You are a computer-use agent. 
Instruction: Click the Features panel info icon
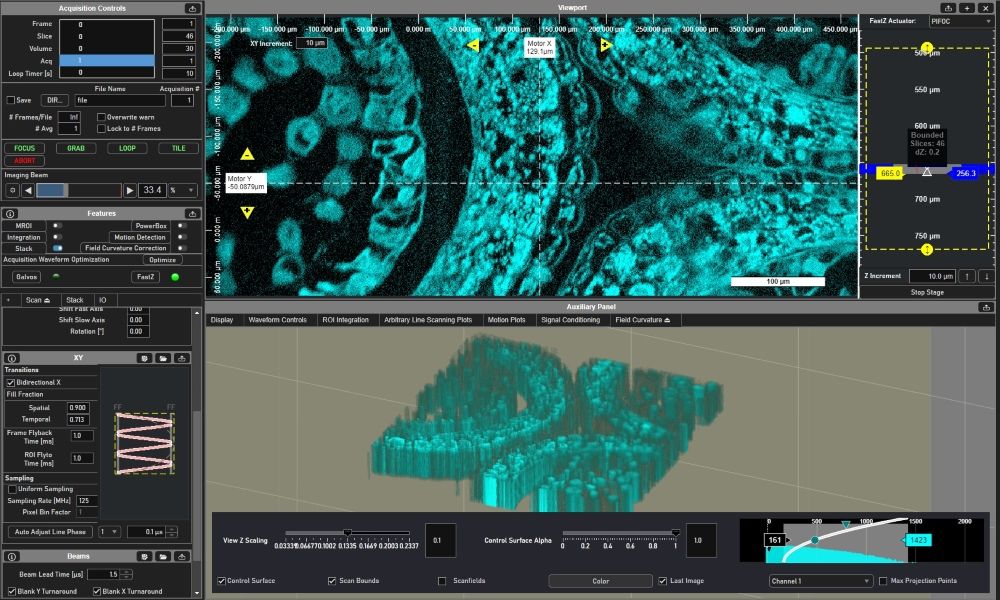[x=11, y=213]
